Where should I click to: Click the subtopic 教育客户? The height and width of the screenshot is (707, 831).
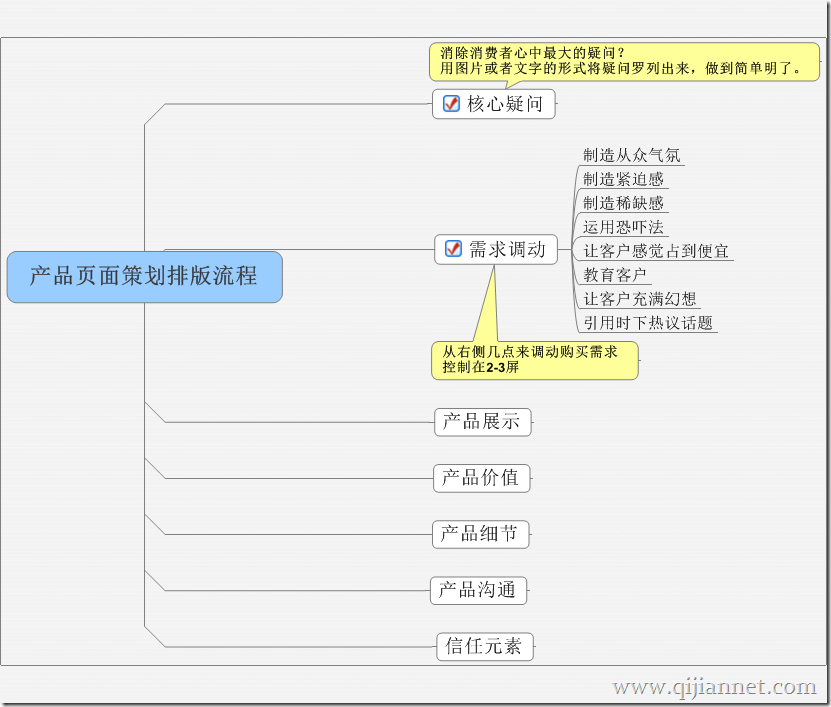pyautogui.click(x=615, y=275)
